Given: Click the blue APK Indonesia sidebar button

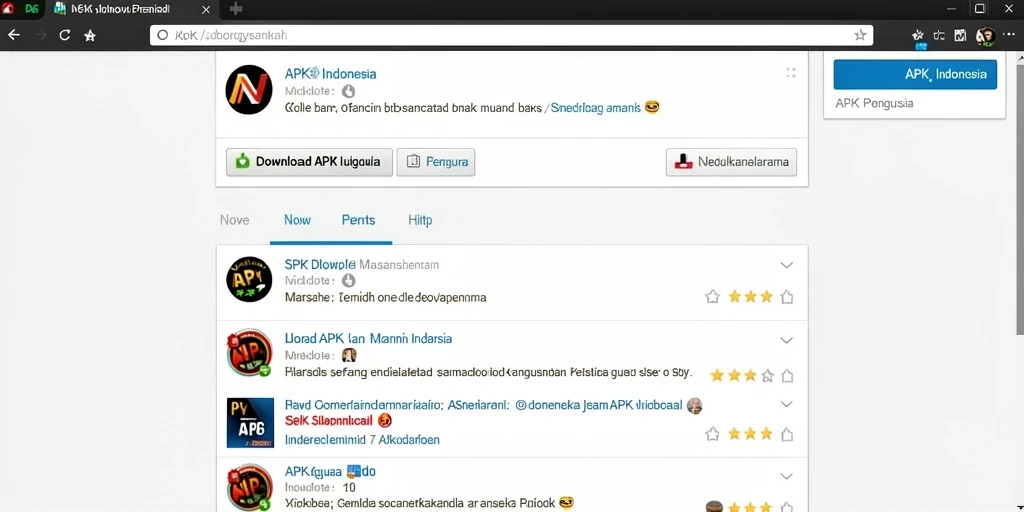Looking at the screenshot, I should click(x=915, y=74).
